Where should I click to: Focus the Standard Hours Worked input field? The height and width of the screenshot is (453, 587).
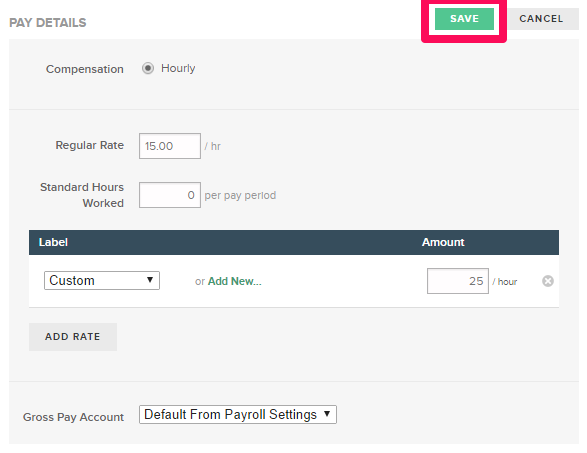click(170, 195)
